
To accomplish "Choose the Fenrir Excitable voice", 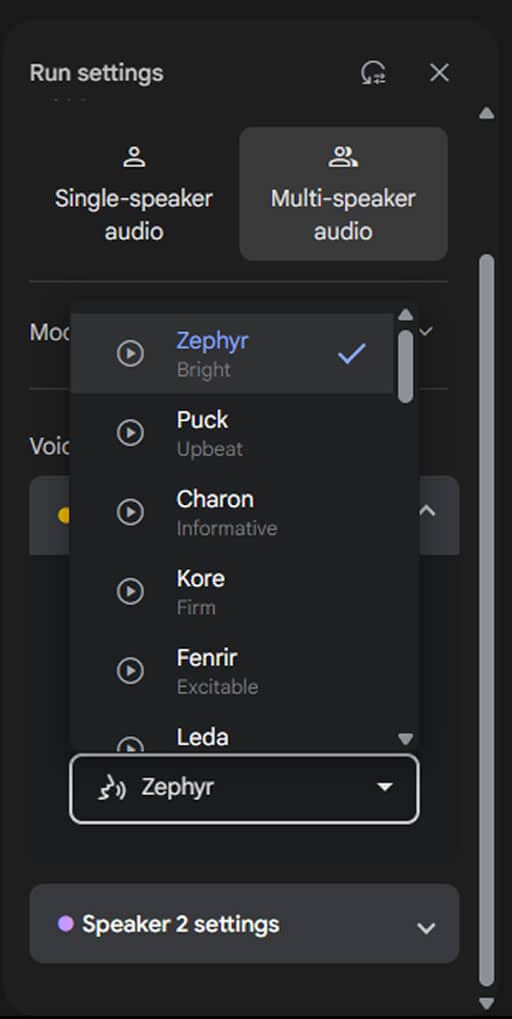I will 232,671.
